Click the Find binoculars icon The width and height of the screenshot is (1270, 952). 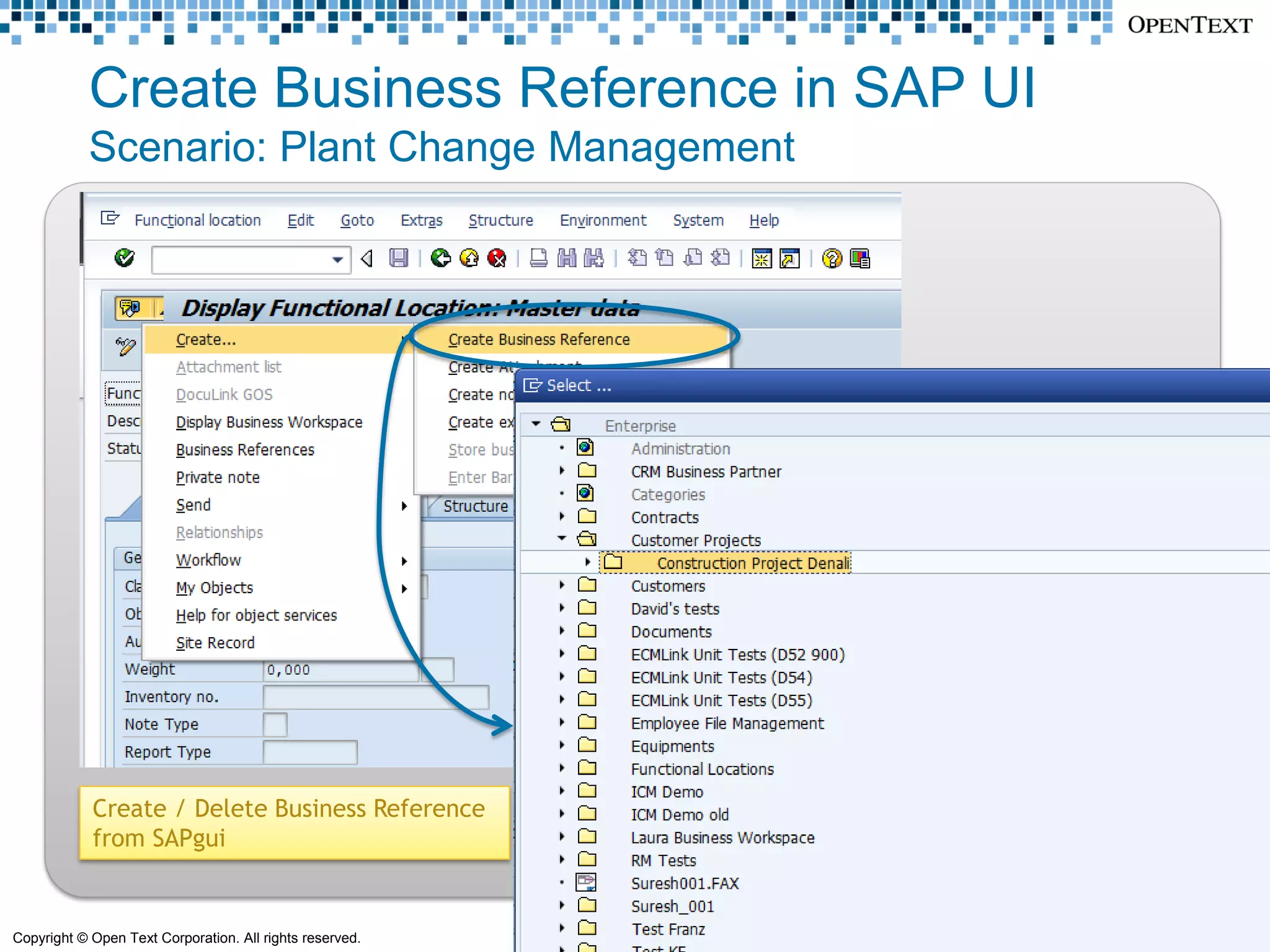point(567,258)
